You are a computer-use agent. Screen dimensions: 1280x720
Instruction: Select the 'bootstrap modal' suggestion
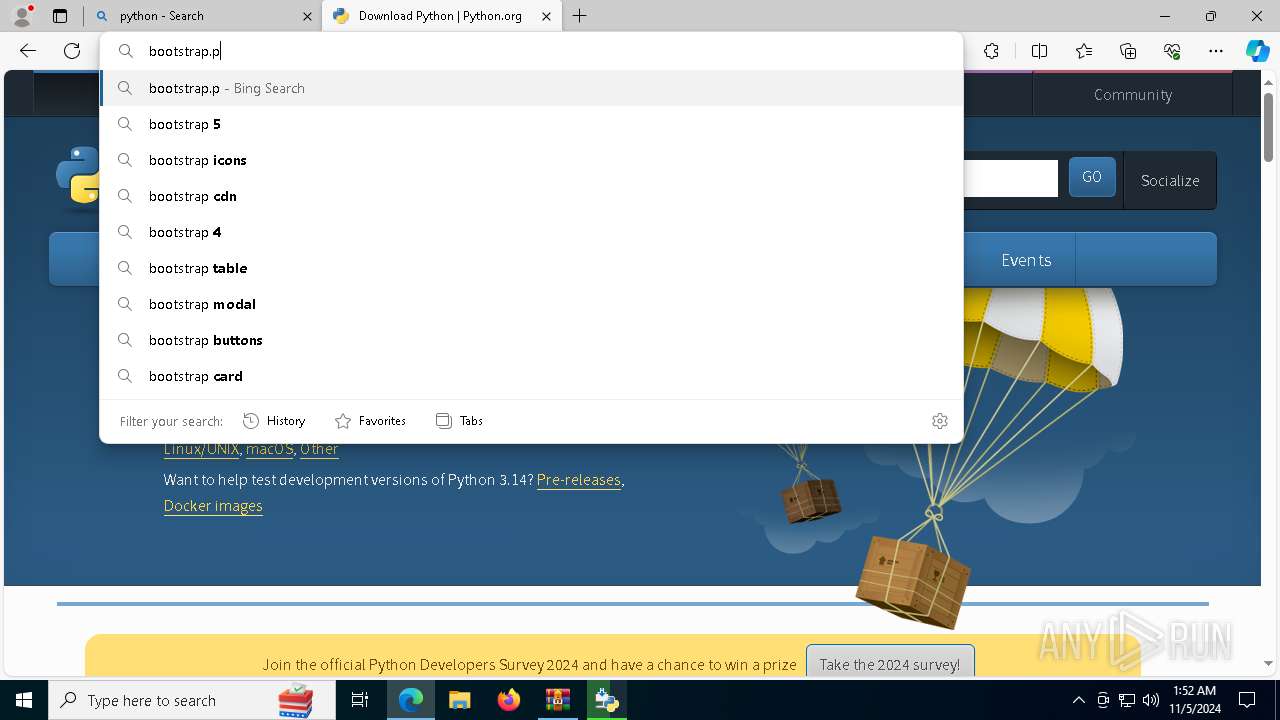click(x=532, y=304)
